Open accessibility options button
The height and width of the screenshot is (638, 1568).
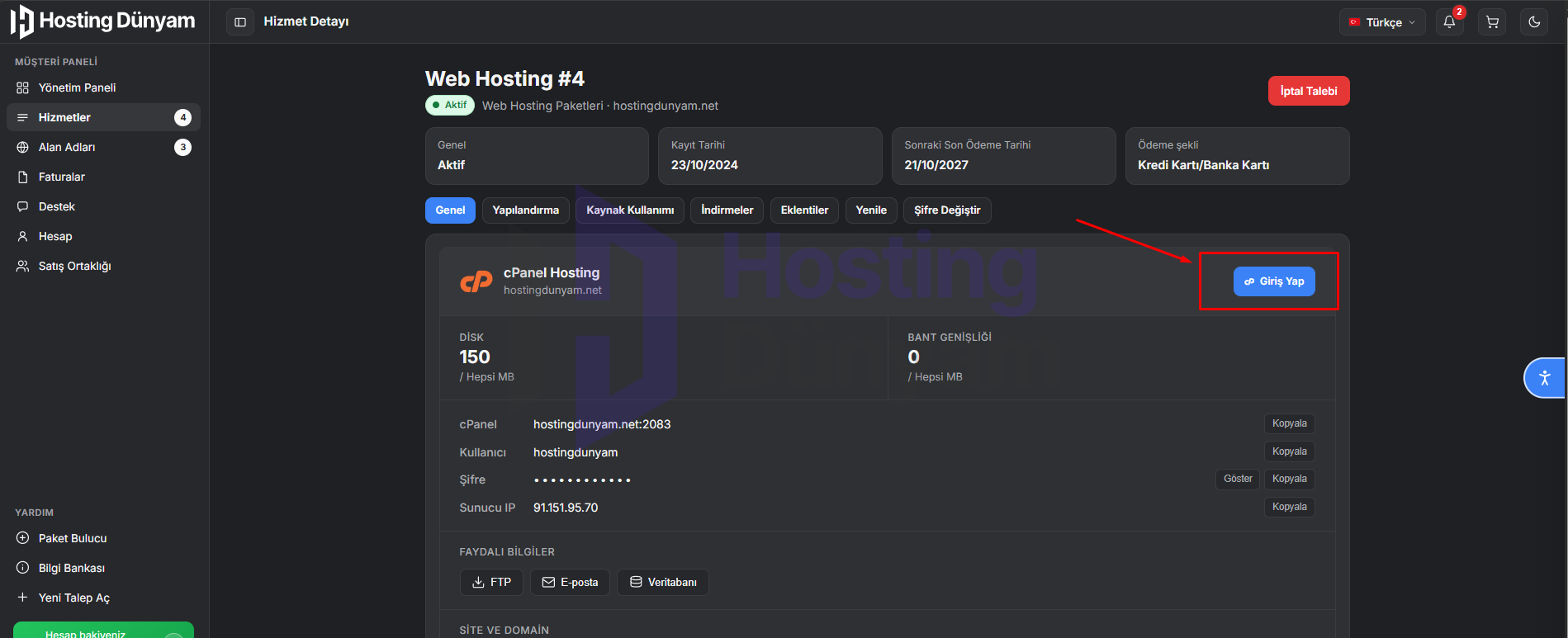pyautogui.click(x=1545, y=378)
